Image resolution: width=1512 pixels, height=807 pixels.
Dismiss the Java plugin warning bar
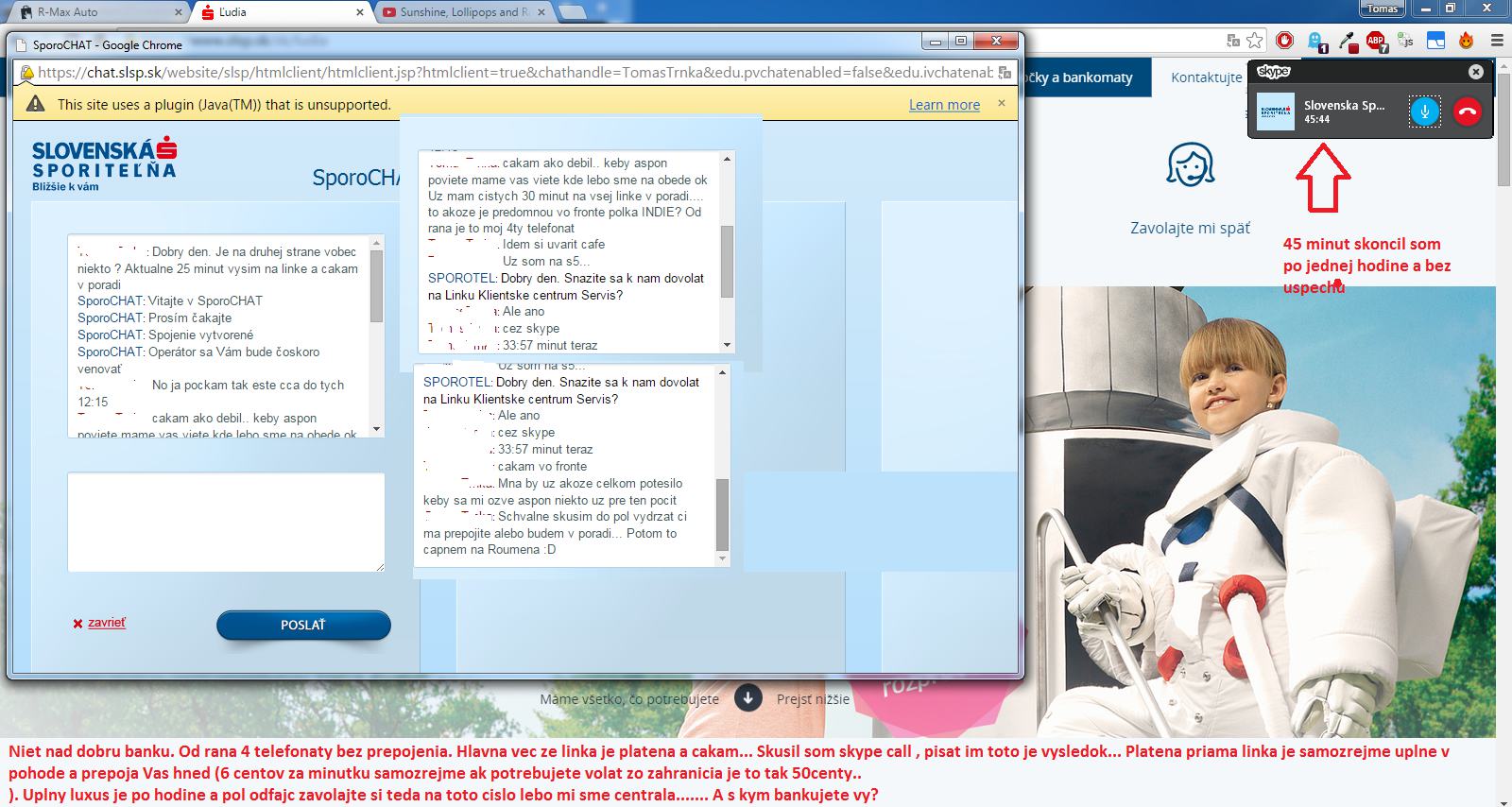pyautogui.click(x=1002, y=103)
